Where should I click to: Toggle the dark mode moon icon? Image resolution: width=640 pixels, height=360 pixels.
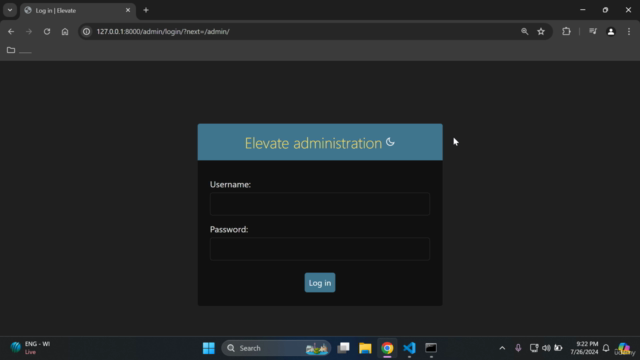[390, 142]
